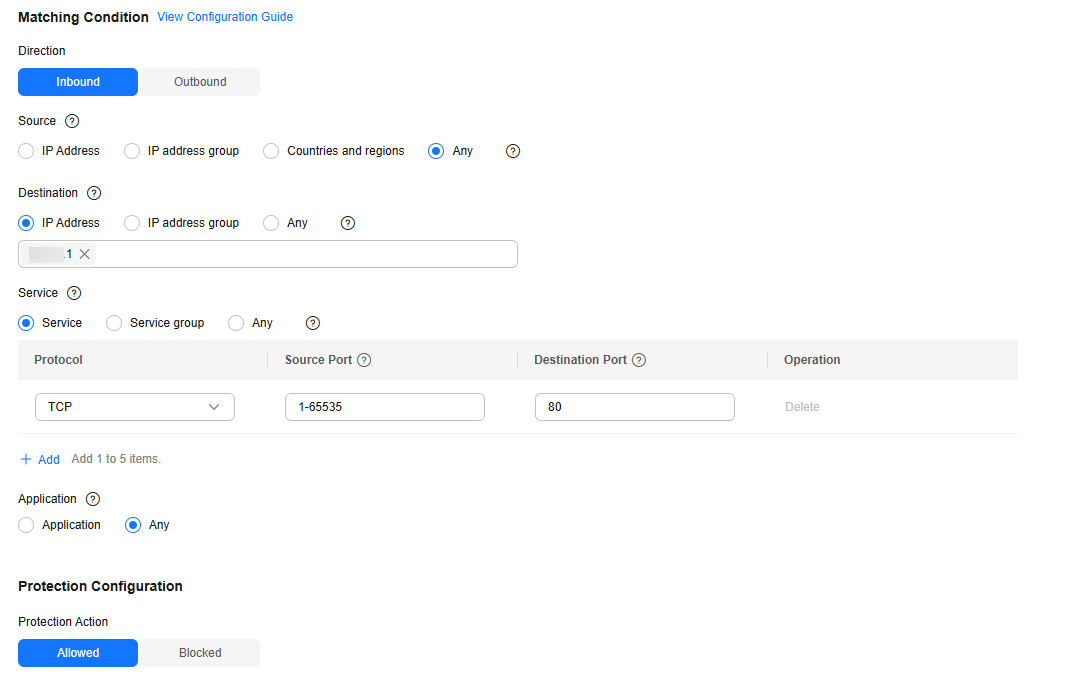The image size is (1066, 679).
Task: Remove the destination IP address tag
Action: click(85, 254)
